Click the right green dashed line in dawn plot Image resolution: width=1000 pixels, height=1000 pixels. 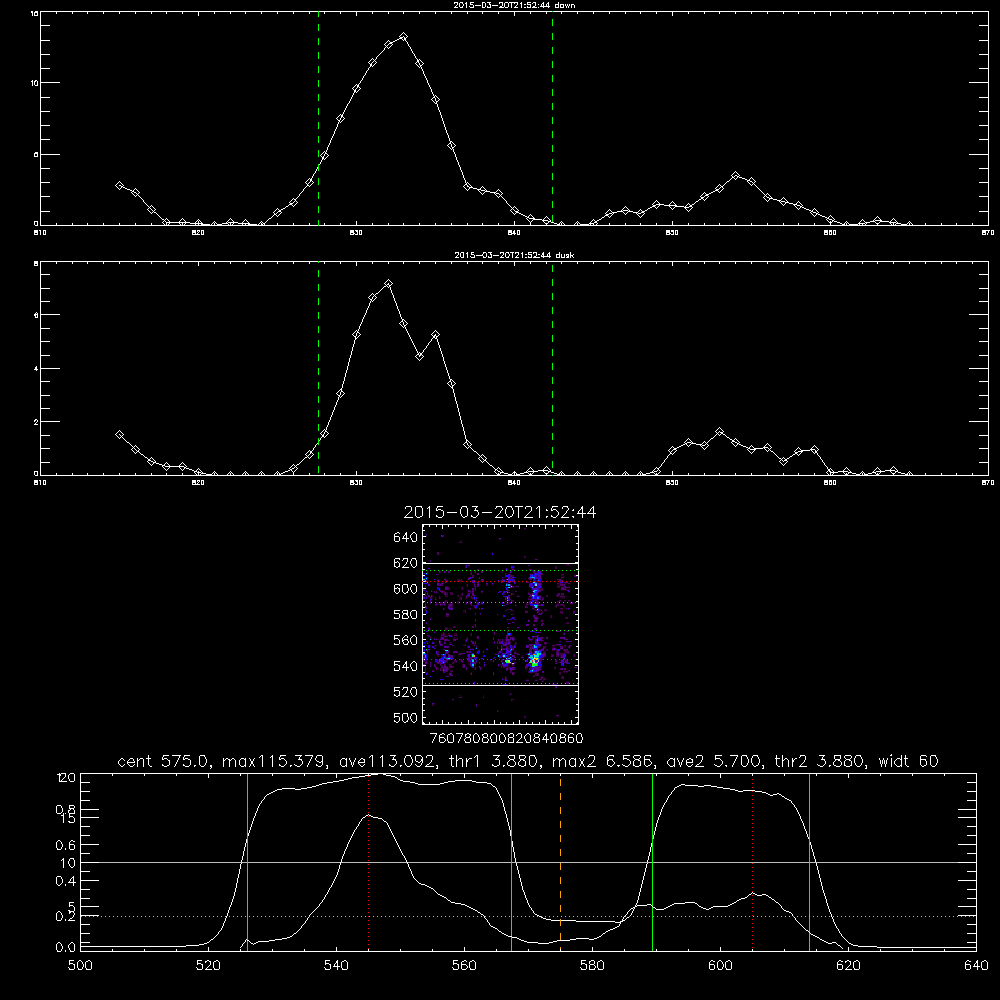pos(552,121)
